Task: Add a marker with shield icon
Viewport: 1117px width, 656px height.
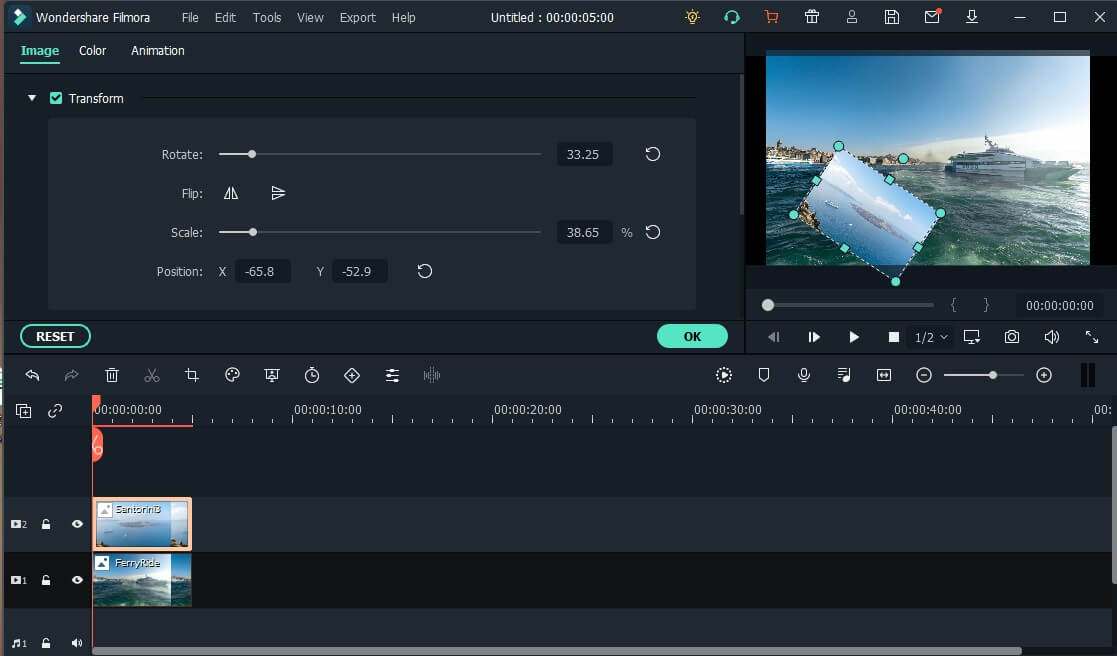Action: (764, 375)
